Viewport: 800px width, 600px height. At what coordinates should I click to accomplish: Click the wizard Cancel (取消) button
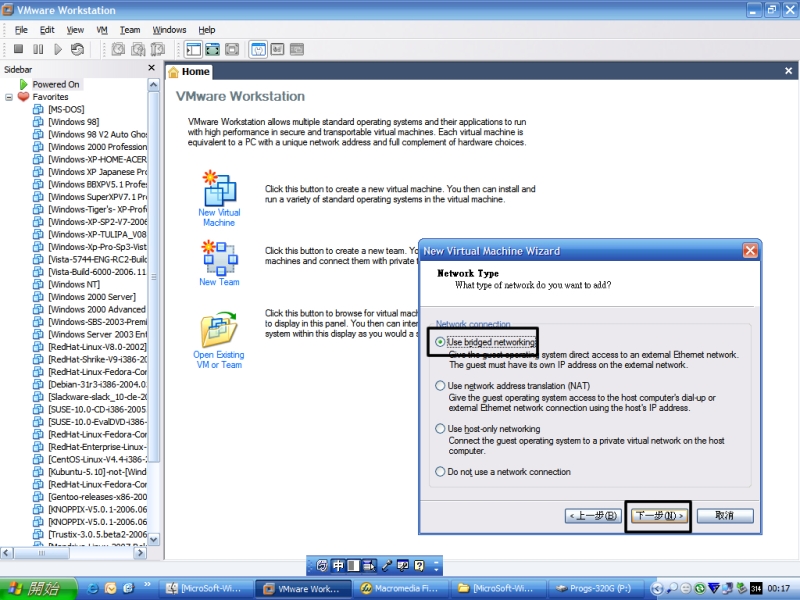[x=724, y=516]
